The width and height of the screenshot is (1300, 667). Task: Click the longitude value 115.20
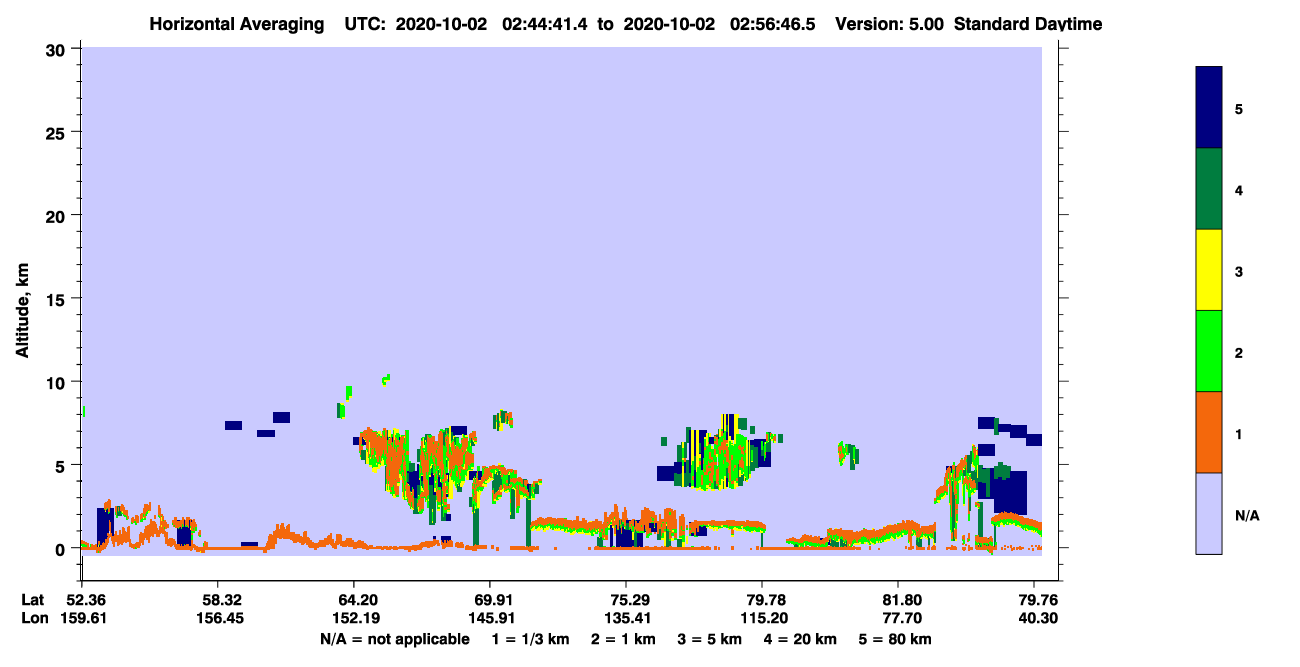(x=763, y=618)
